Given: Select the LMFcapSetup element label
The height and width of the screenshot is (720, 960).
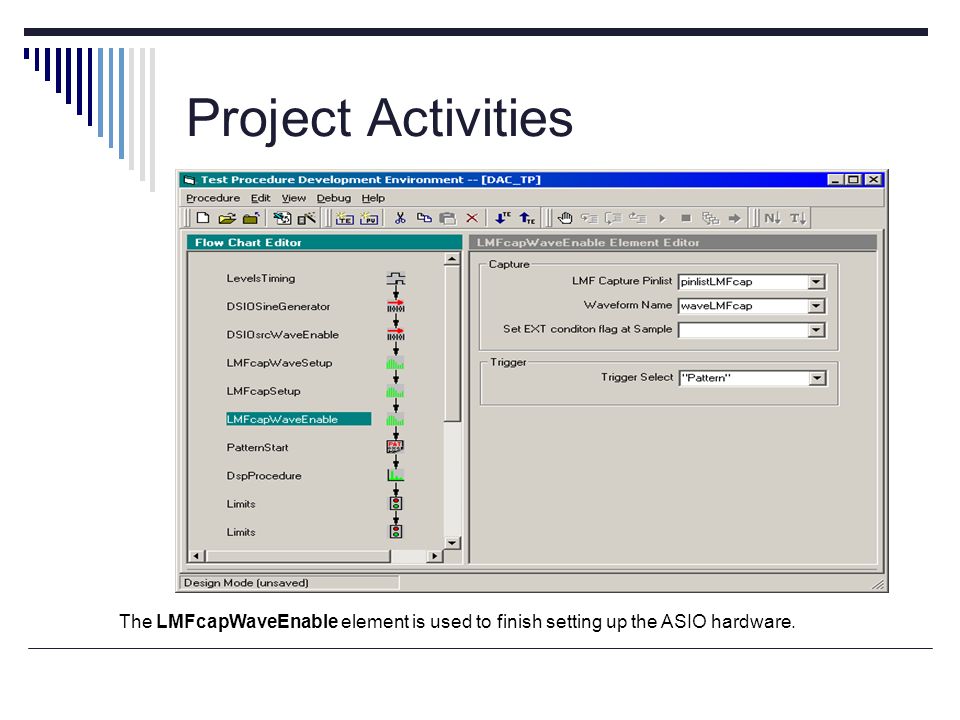Looking at the screenshot, I should [263, 391].
